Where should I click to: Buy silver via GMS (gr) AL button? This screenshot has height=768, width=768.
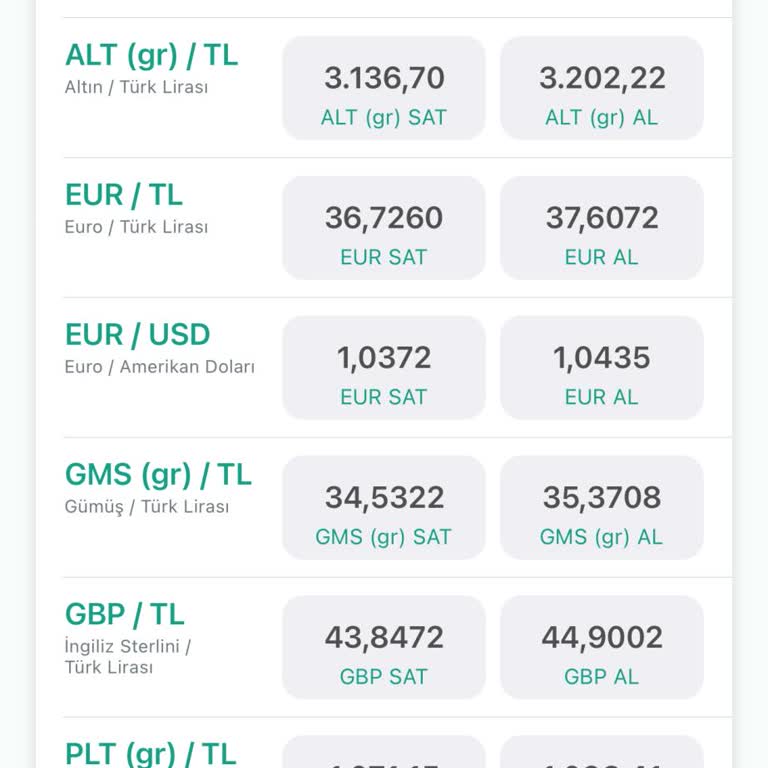click(601, 508)
